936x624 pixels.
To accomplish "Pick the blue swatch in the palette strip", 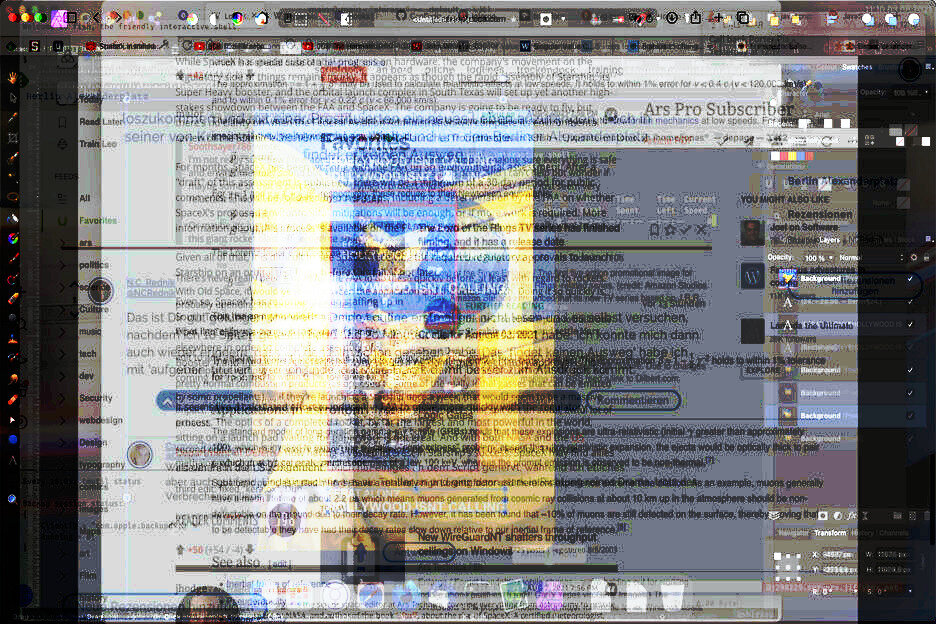I will pos(800,156).
